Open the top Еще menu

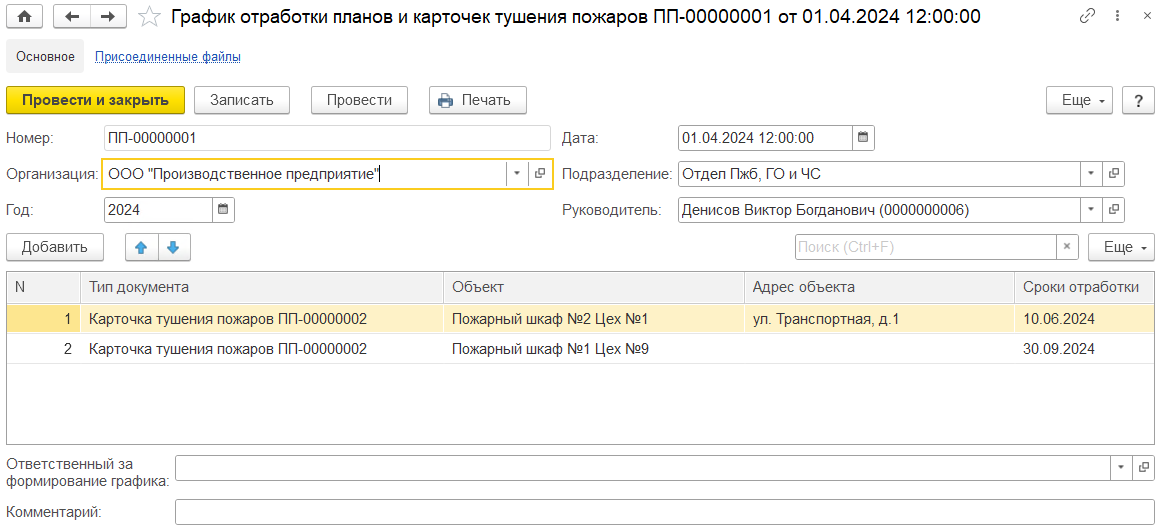point(1079,100)
